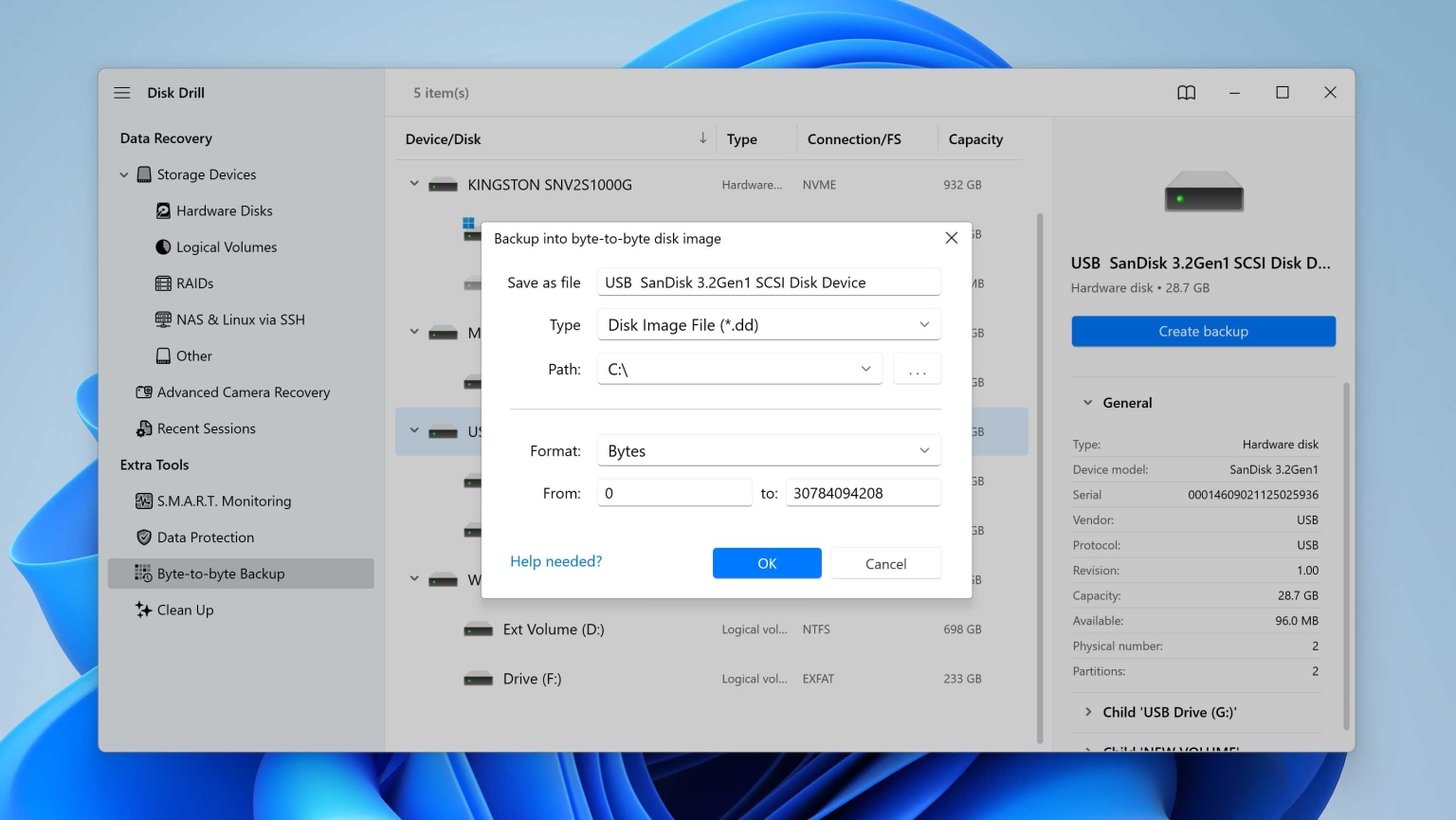Select Recent Sessions in sidebar
The width and height of the screenshot is (1456, 820).
[x=206, y=428]
